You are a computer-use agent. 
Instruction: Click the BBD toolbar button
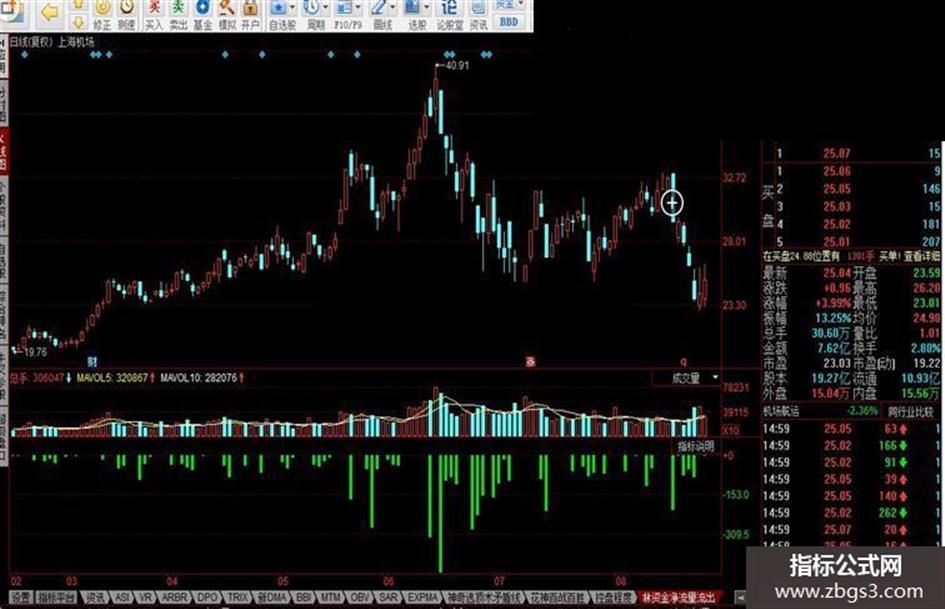coord(509,22)
